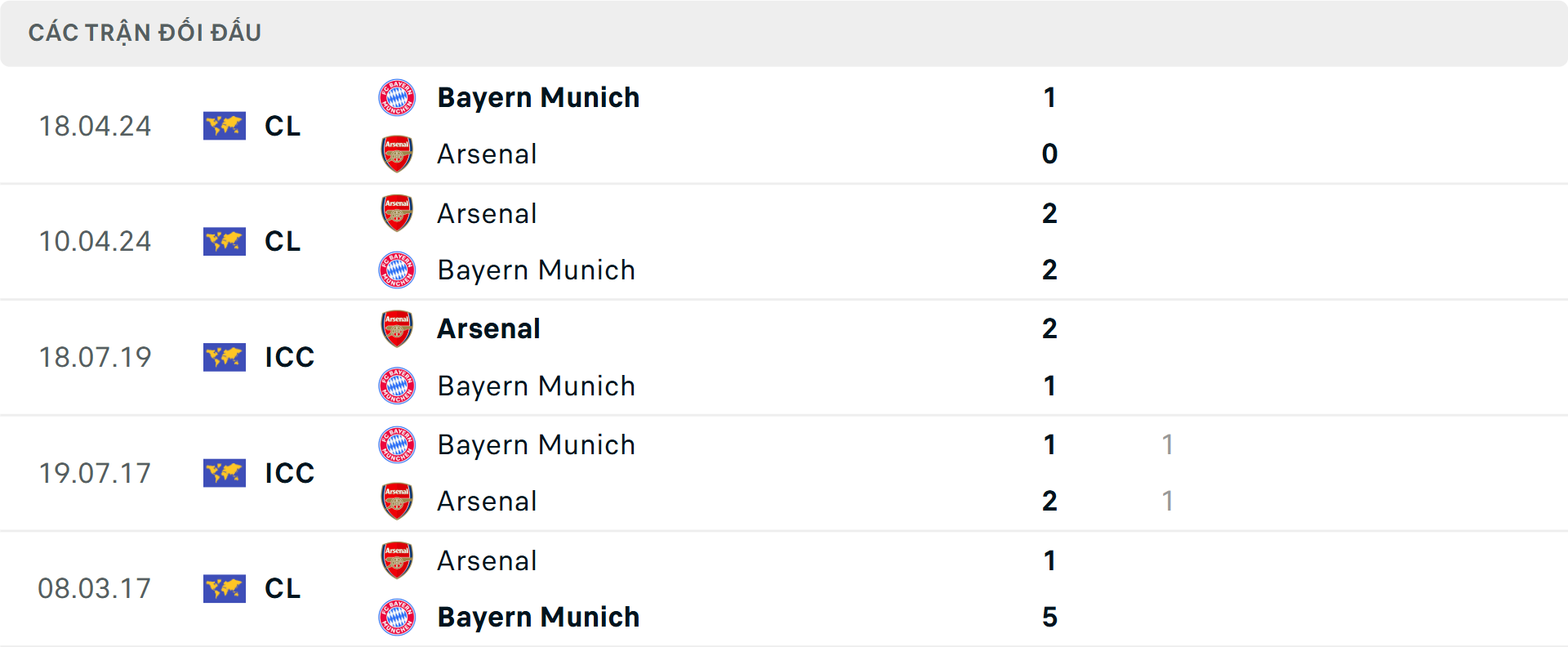Click the 2-2 score of the 10.04.24 match
Image resolution: width=1568 pixels, height=647 pixels.
tap(1050, 242)
